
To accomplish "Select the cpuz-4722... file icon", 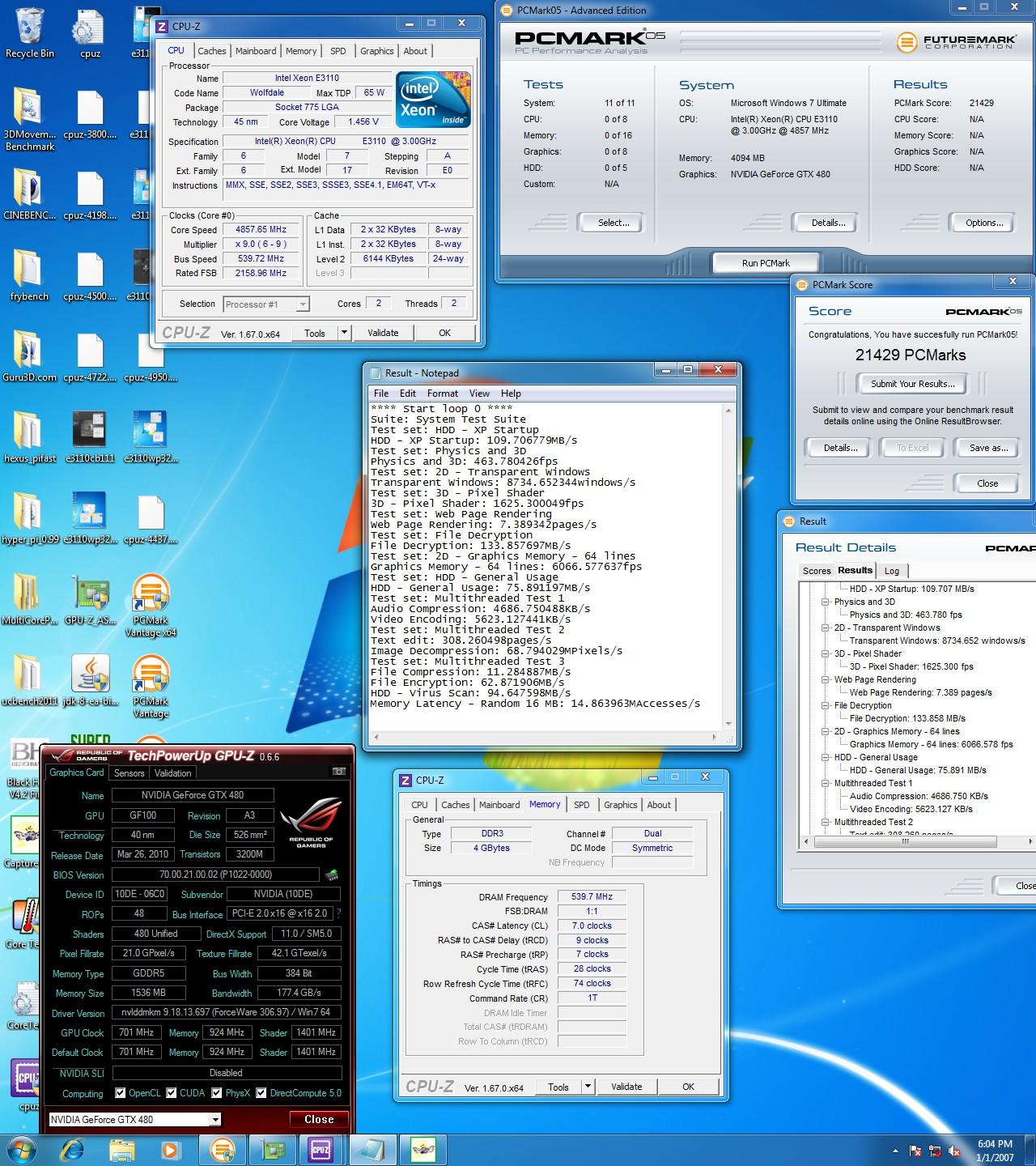I will pyautogui.click(x=90, y=356).
